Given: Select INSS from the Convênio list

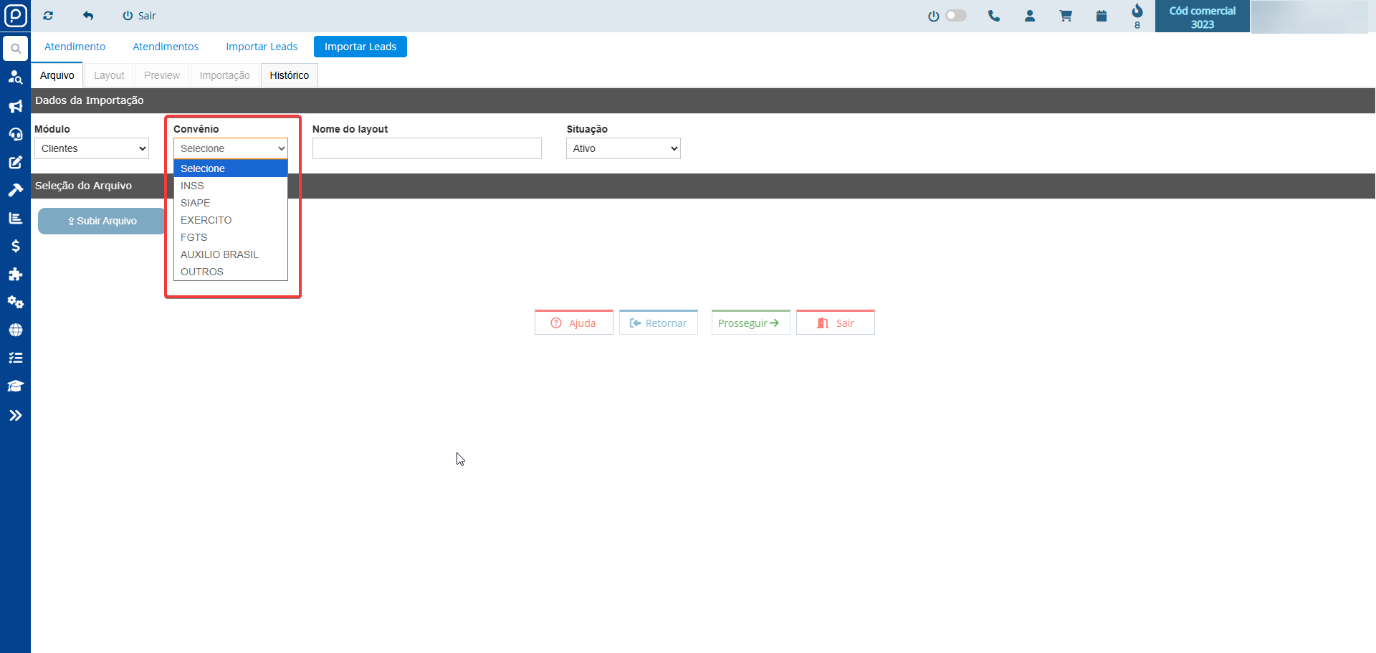Looking at the screenshot, I should pos(192,186).
